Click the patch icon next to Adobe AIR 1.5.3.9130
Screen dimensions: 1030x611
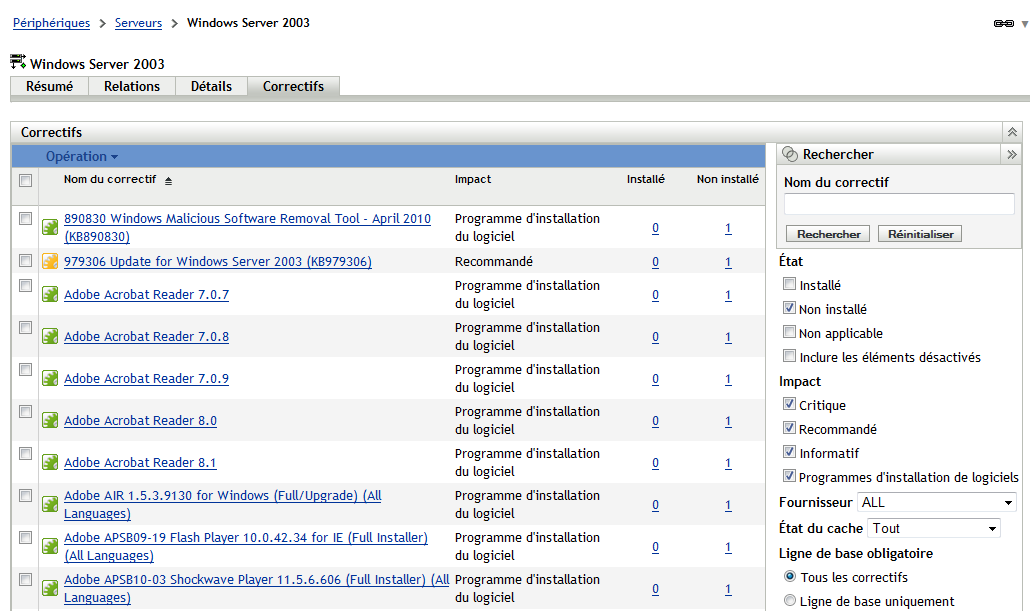[x=49, y=503]
